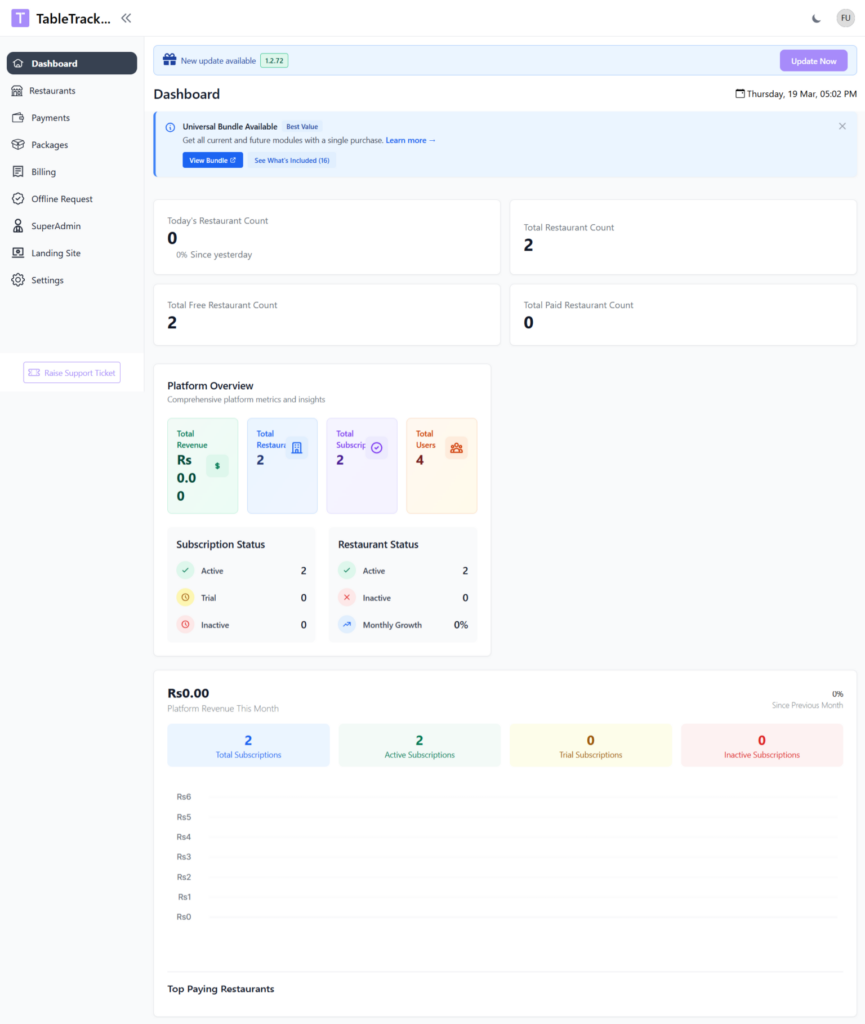This screenshot has width=865, height=1024.
Task: Dismiss the Universal Bundle notice
Action: coord(842,126)
